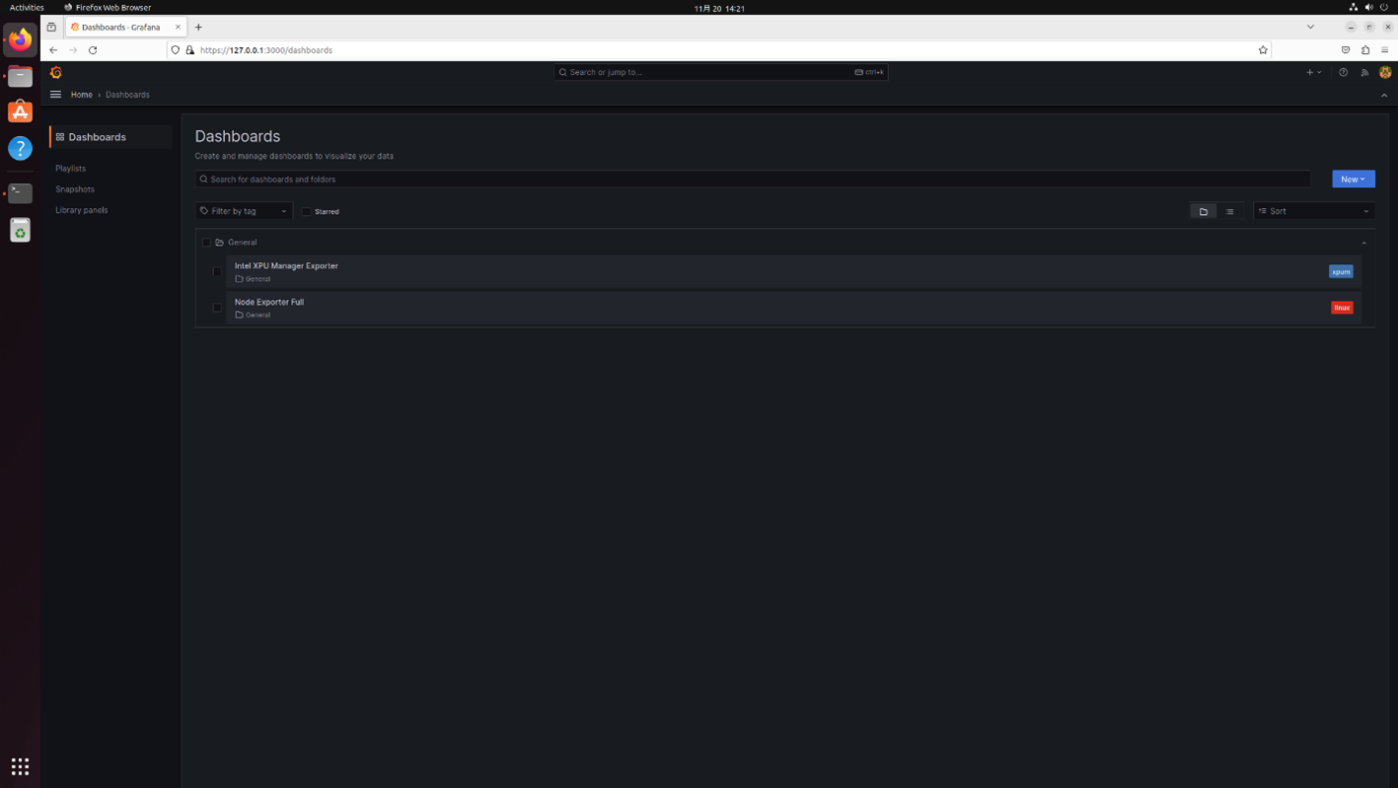Viewport: 1398px width, 788px height.
Task: Bookmark this page with the star icon
Action: (x=1263, y=50)
